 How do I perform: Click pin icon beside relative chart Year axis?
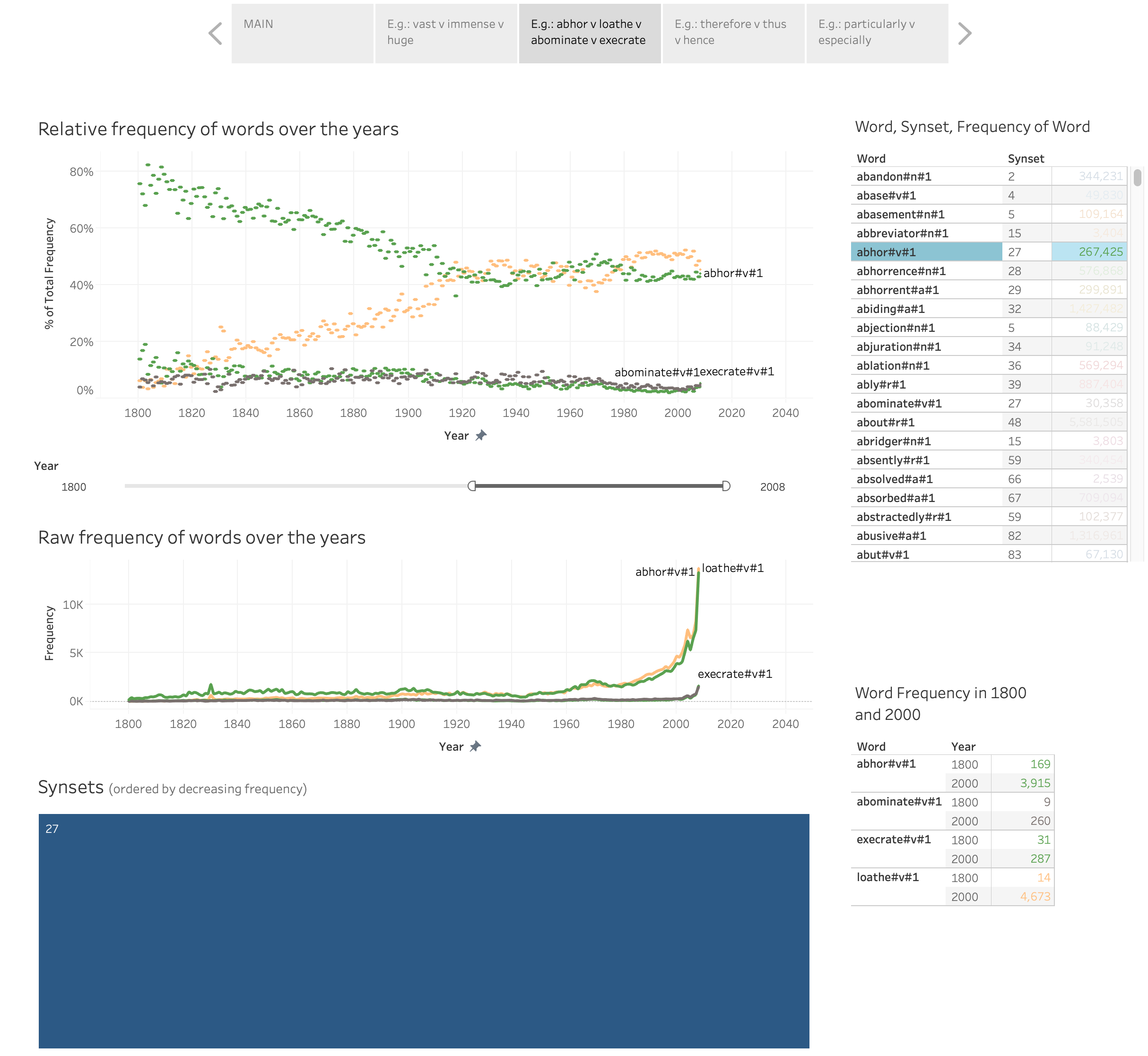pos(481,435)
